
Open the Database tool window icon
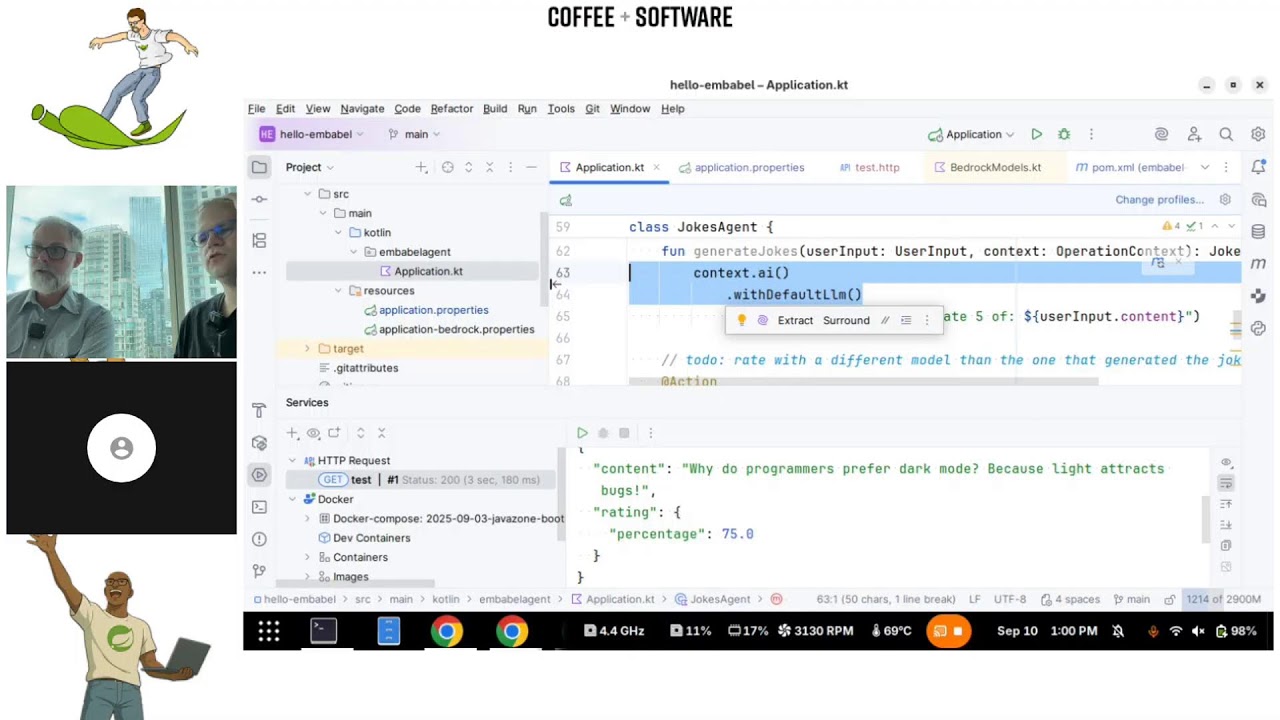[1258, 231]
